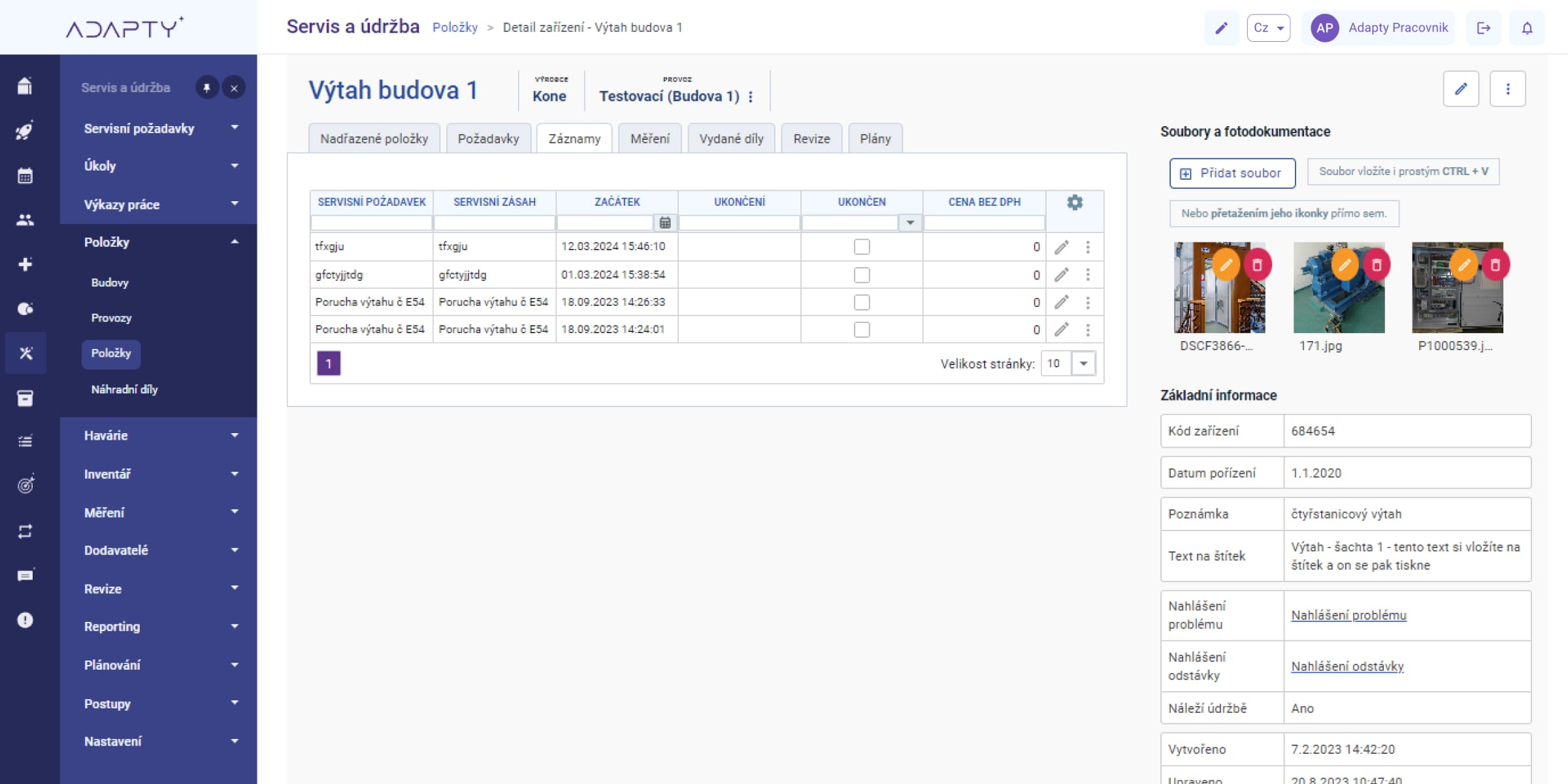The width and height of the screenshot is (1568, 784).
Task: Open the exclamation alert icon in sidebar
Action: 25,619
